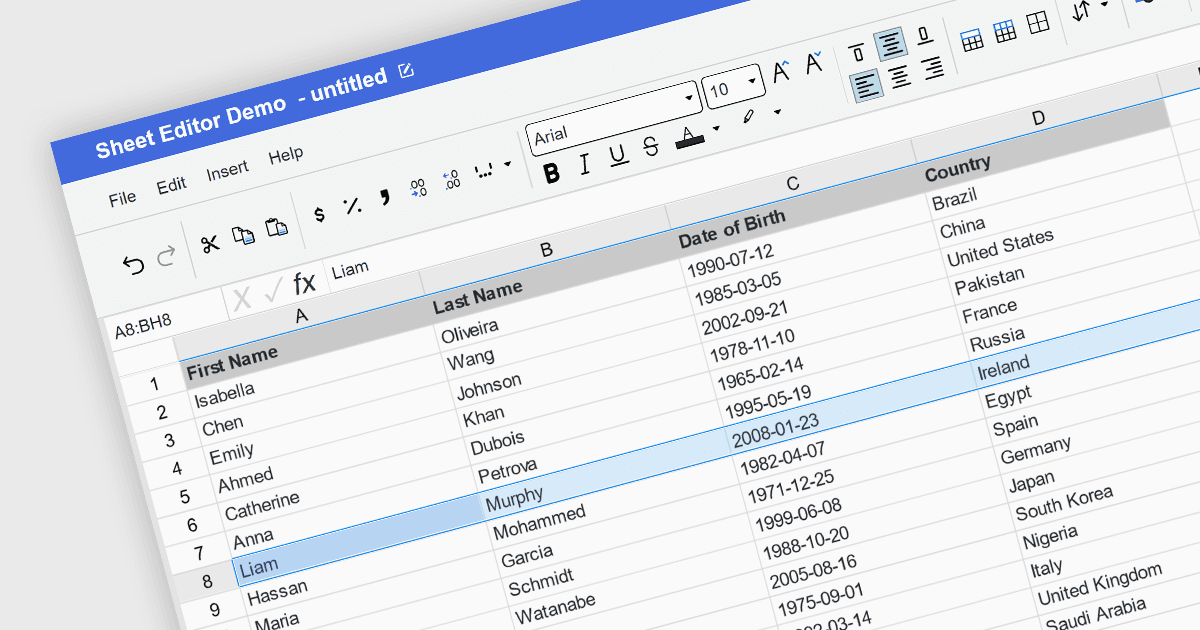
Task: Select column A header
Action: [x=300, y=317]
